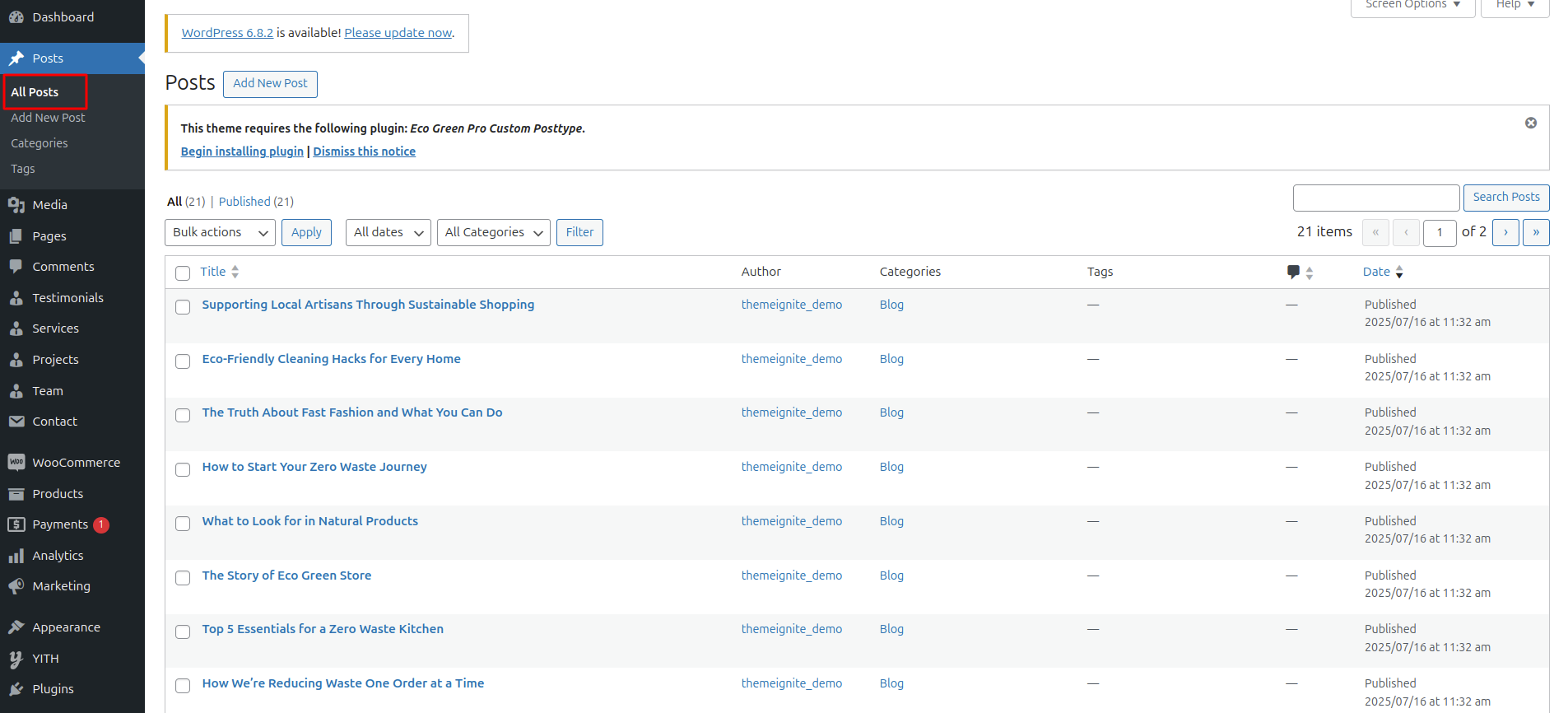Click the 'Begin installing plugin' link
Image resolution: width=1568 pixels, height=713 pixels.
tap(242, 151)
